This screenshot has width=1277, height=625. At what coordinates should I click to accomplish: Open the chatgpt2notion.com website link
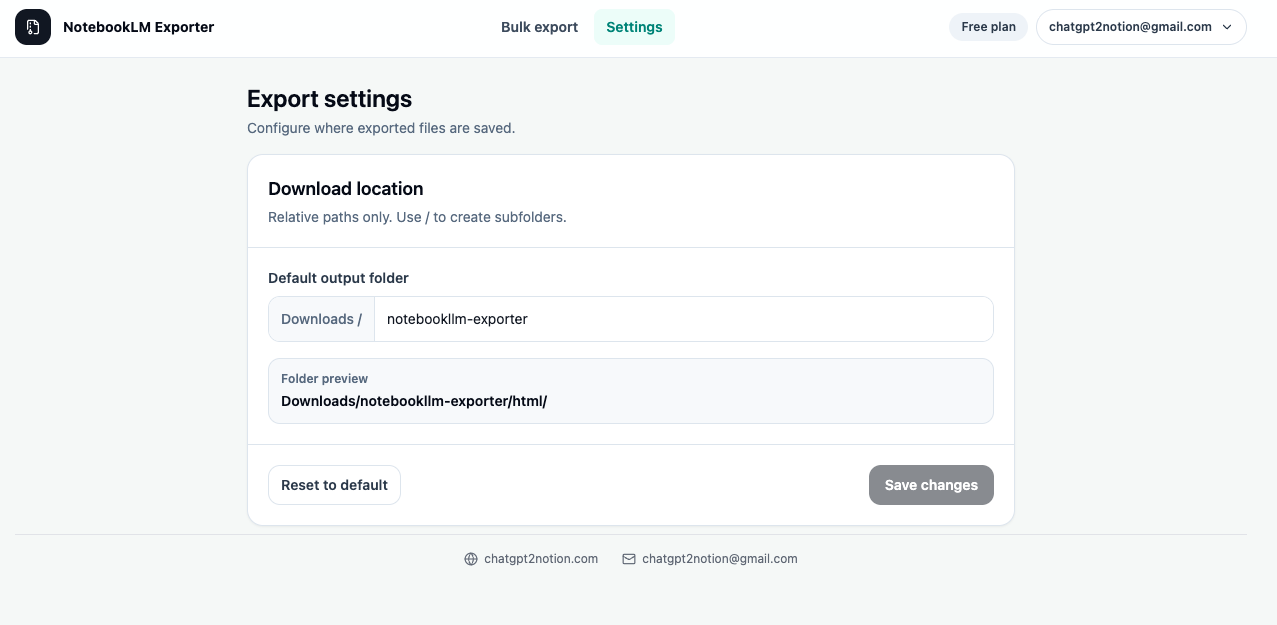tap(541, 559)
